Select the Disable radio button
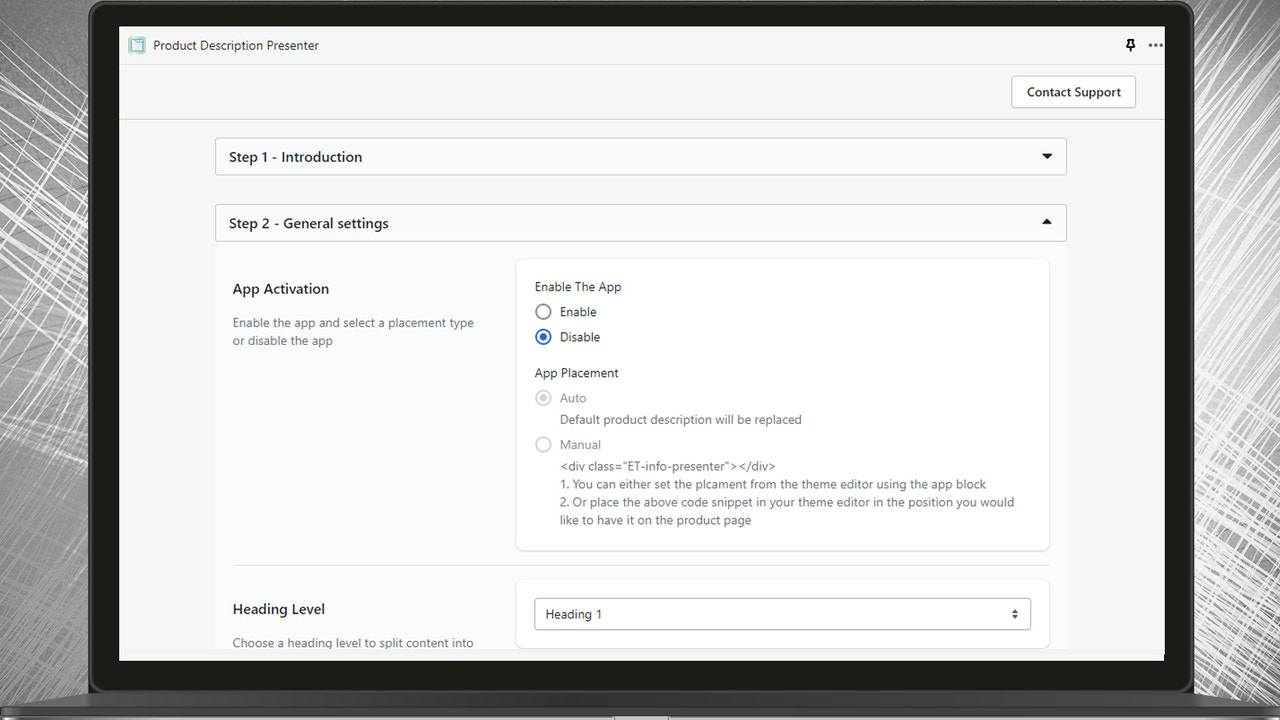The image size is (1280, 720). 543,337
